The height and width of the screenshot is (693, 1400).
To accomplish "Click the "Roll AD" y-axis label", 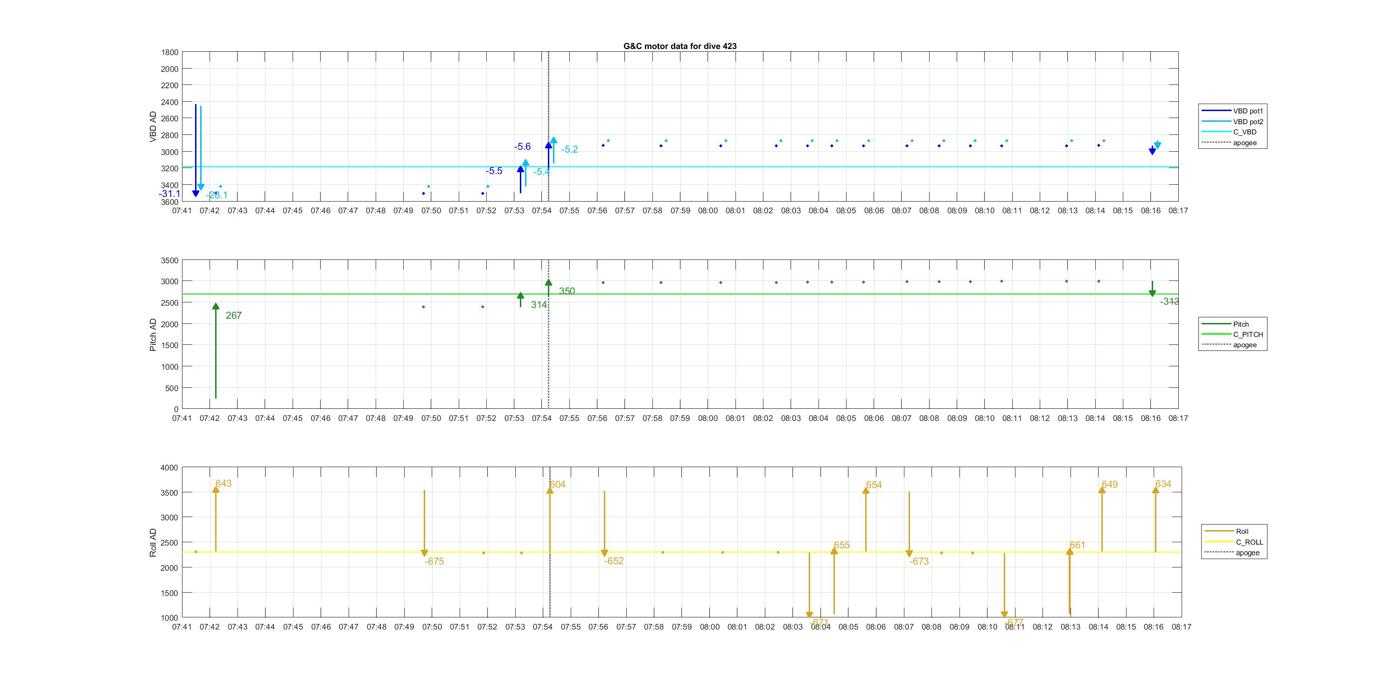I will point(153,542).
